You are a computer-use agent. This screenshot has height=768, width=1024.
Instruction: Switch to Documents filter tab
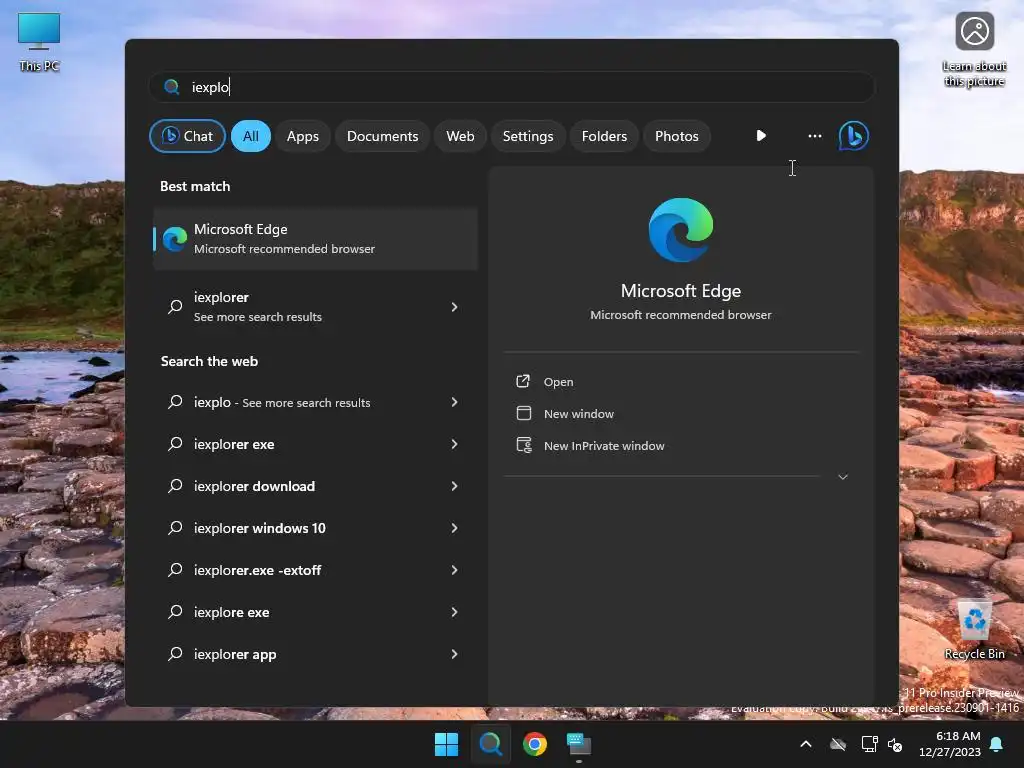pyautogui.click(x=382, y=136)
